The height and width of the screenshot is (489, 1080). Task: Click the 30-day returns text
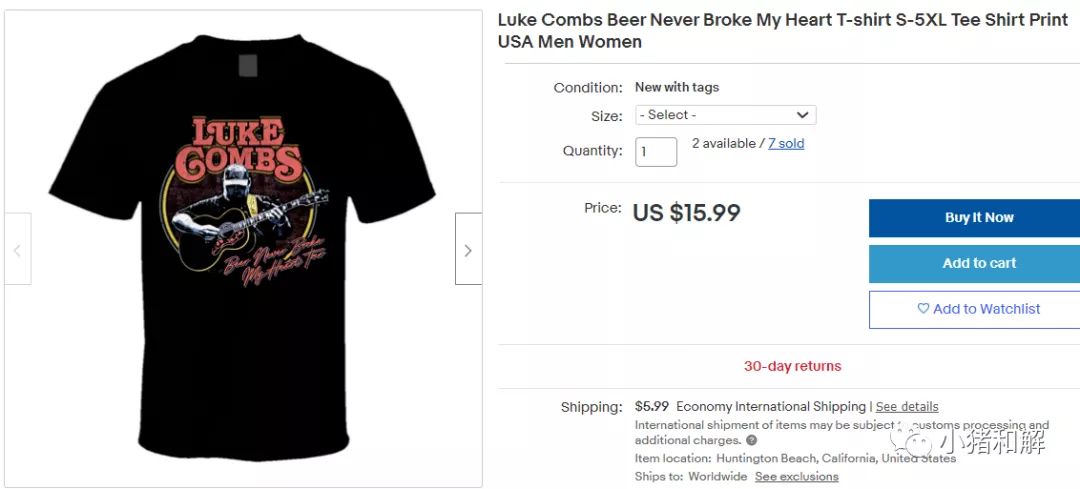pos(792,366)
